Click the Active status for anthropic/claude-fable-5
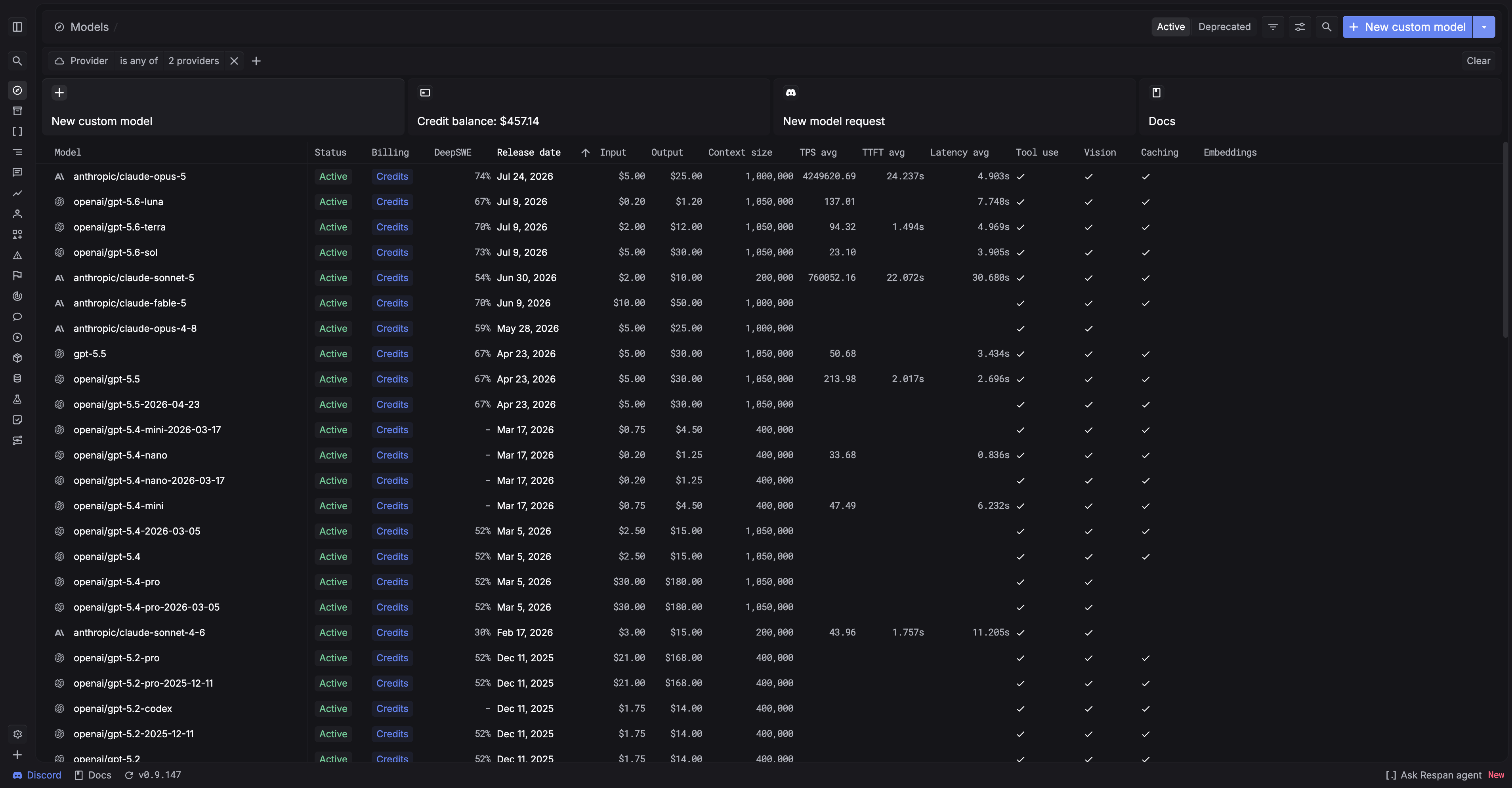Image resolution: width=1512 pixels, height=788 pixels. [333, 303]
